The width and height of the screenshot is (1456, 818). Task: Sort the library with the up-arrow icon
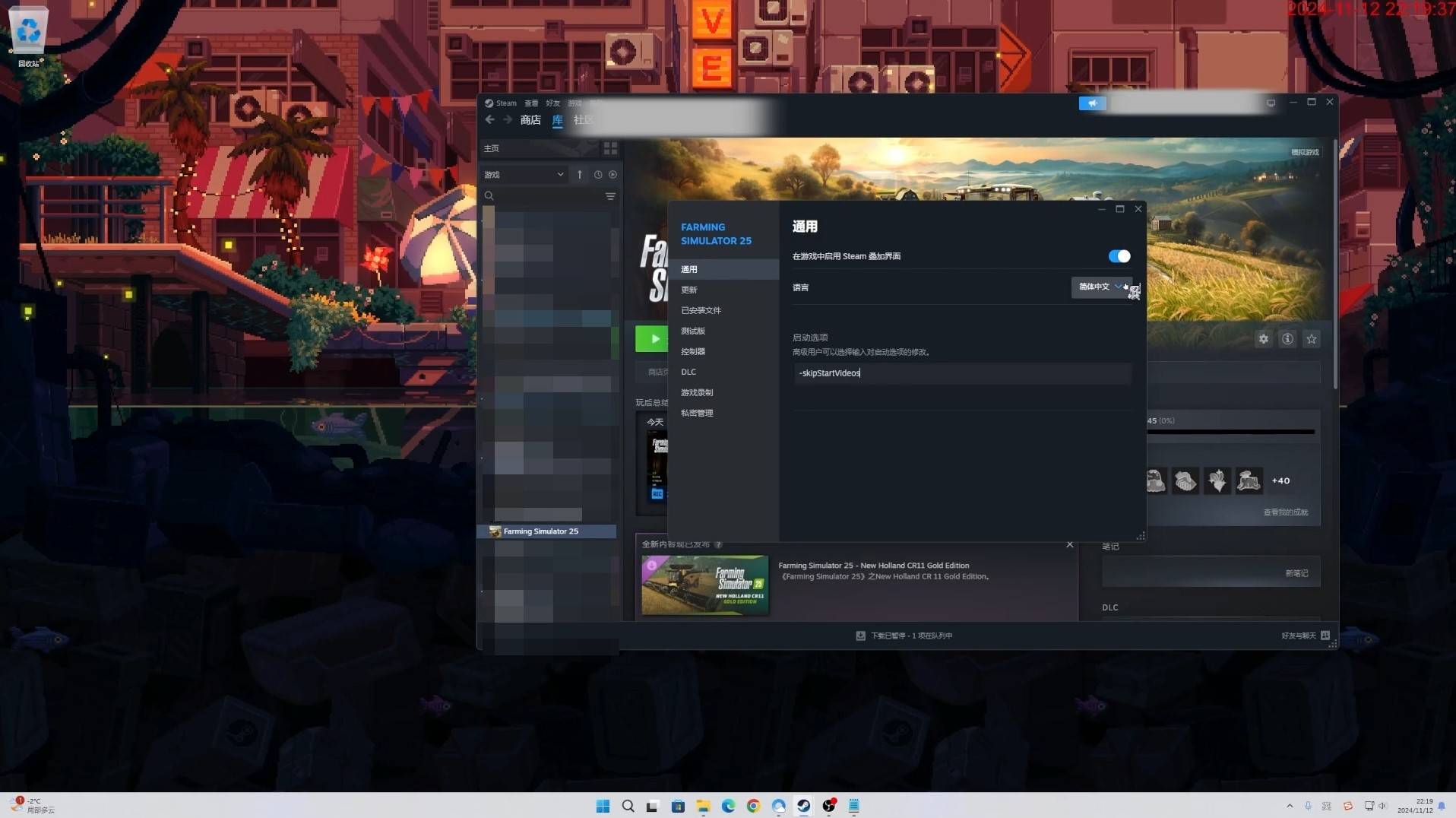click(x=580, y=175)
